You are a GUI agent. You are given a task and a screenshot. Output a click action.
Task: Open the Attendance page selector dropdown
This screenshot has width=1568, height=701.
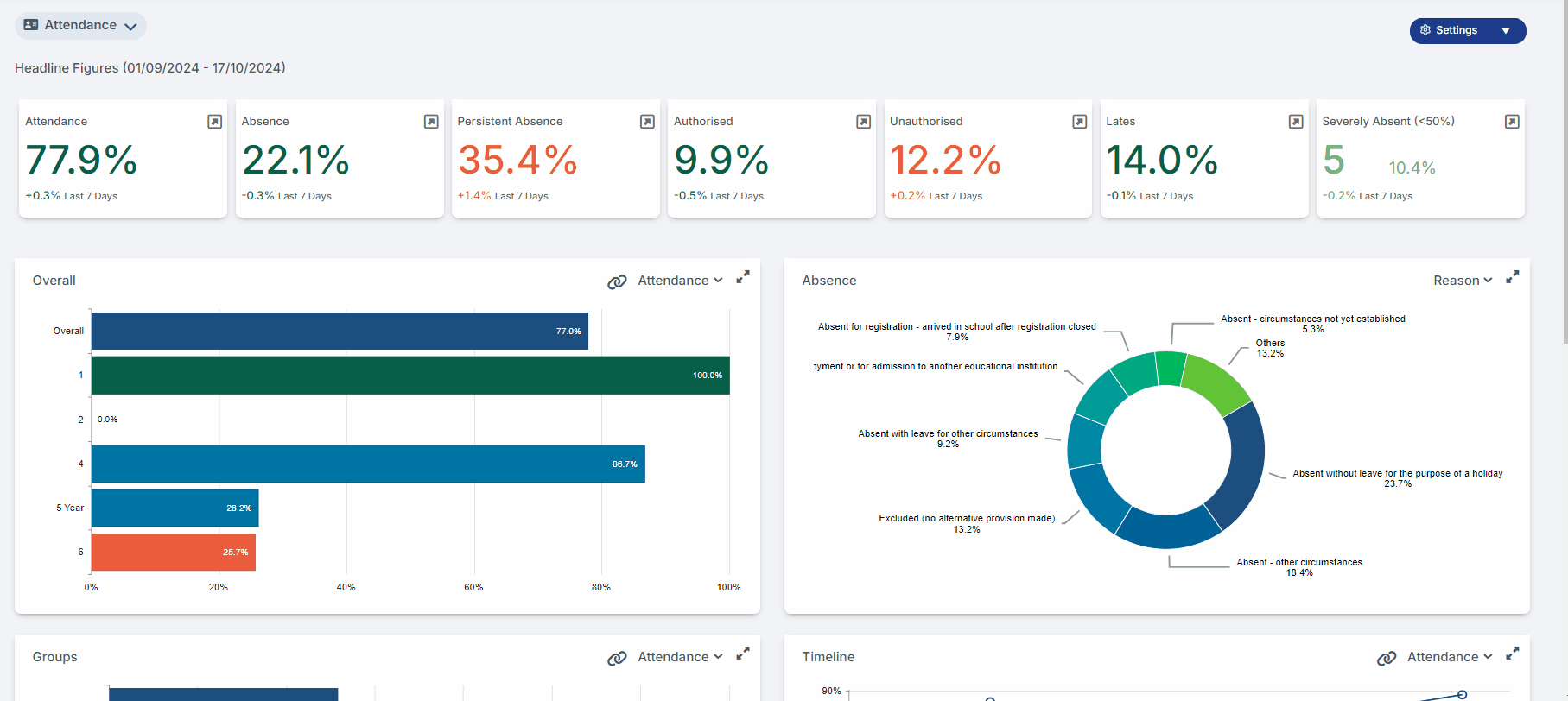pos(80,26)
